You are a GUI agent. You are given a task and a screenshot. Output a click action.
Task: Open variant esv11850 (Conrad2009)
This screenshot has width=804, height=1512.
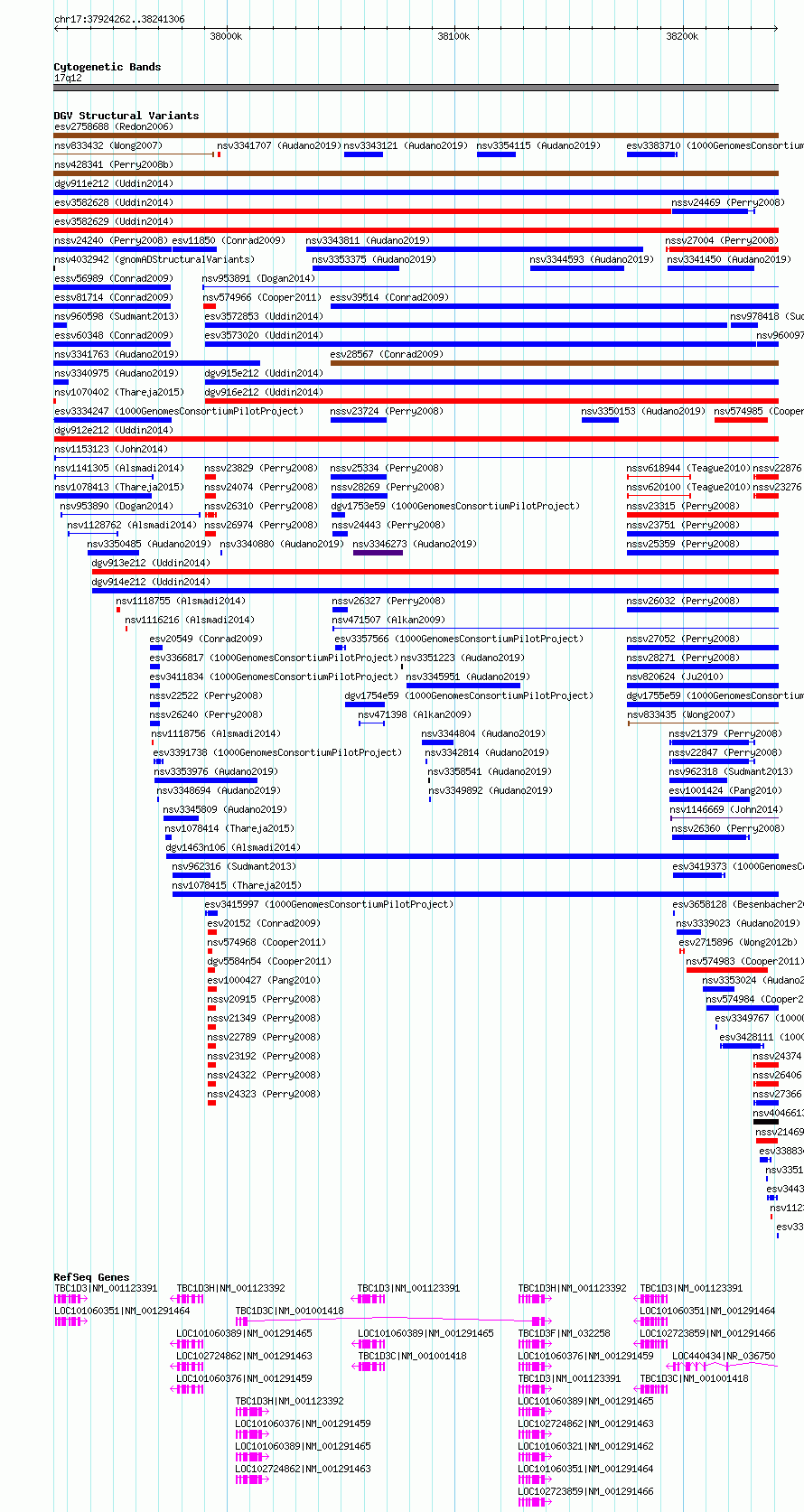229,240
